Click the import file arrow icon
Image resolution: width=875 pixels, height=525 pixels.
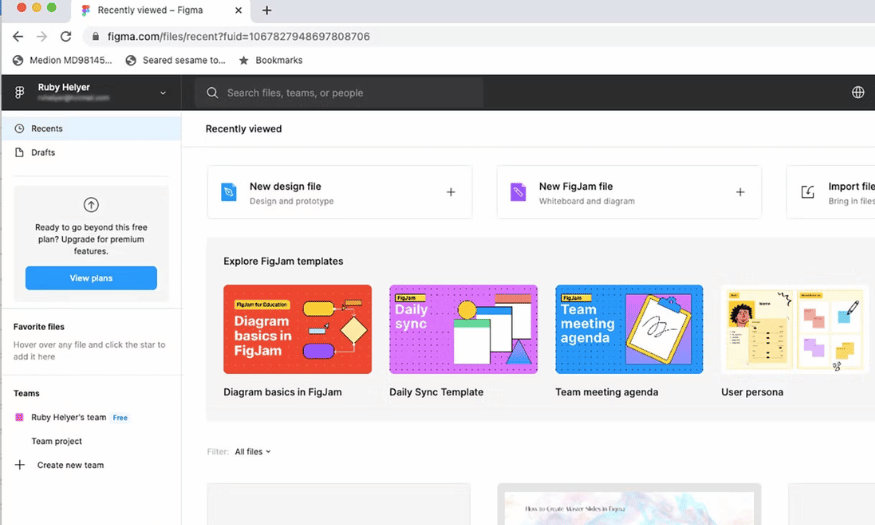point(808,192)
